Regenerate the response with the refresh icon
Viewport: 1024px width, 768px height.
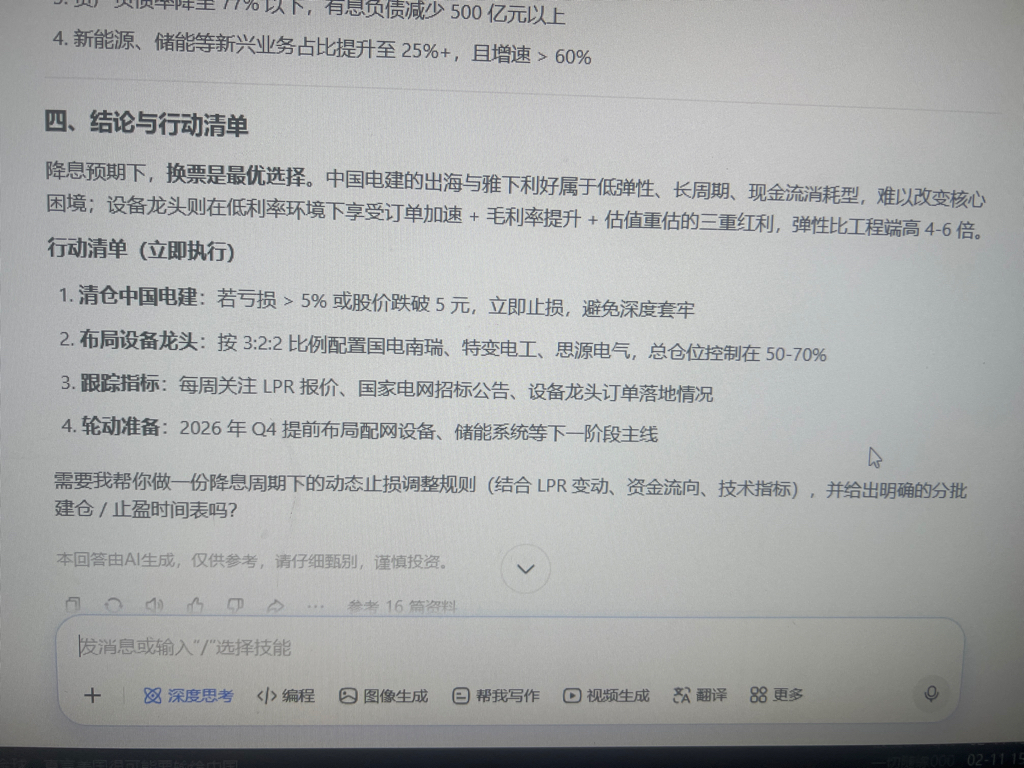coord(114,605)
